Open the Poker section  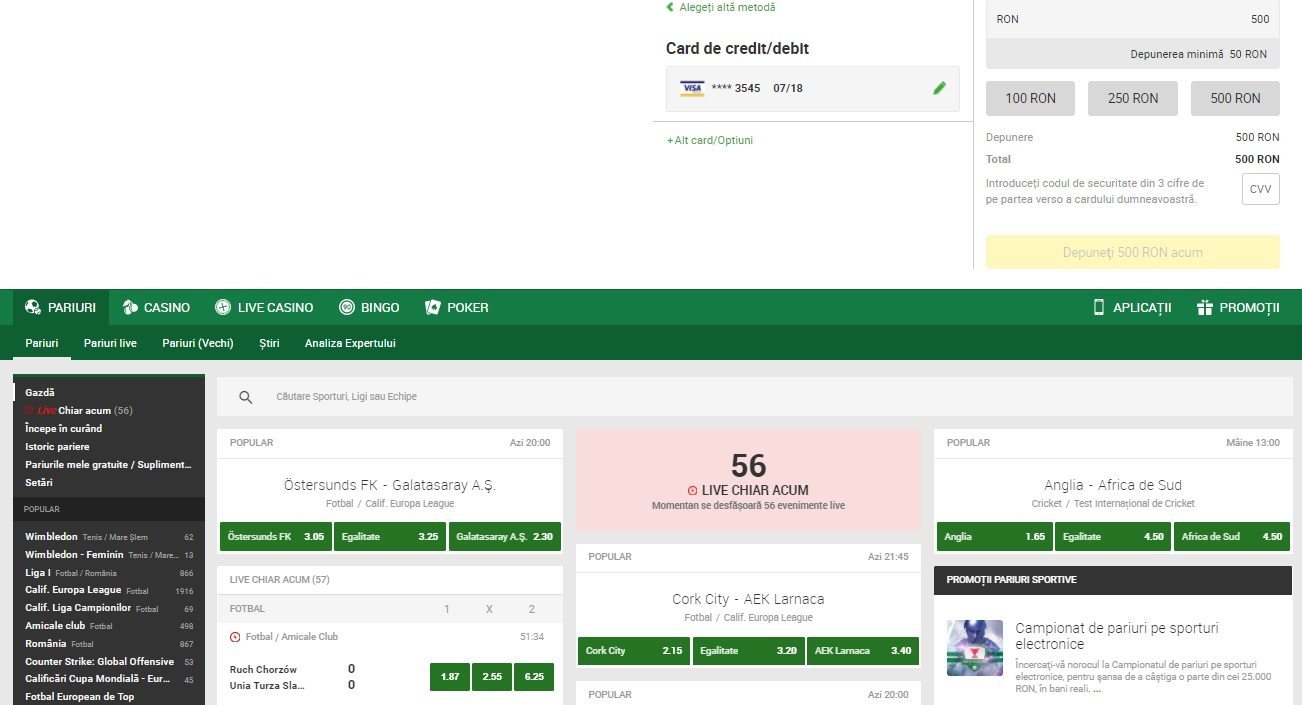pos(457,307)
